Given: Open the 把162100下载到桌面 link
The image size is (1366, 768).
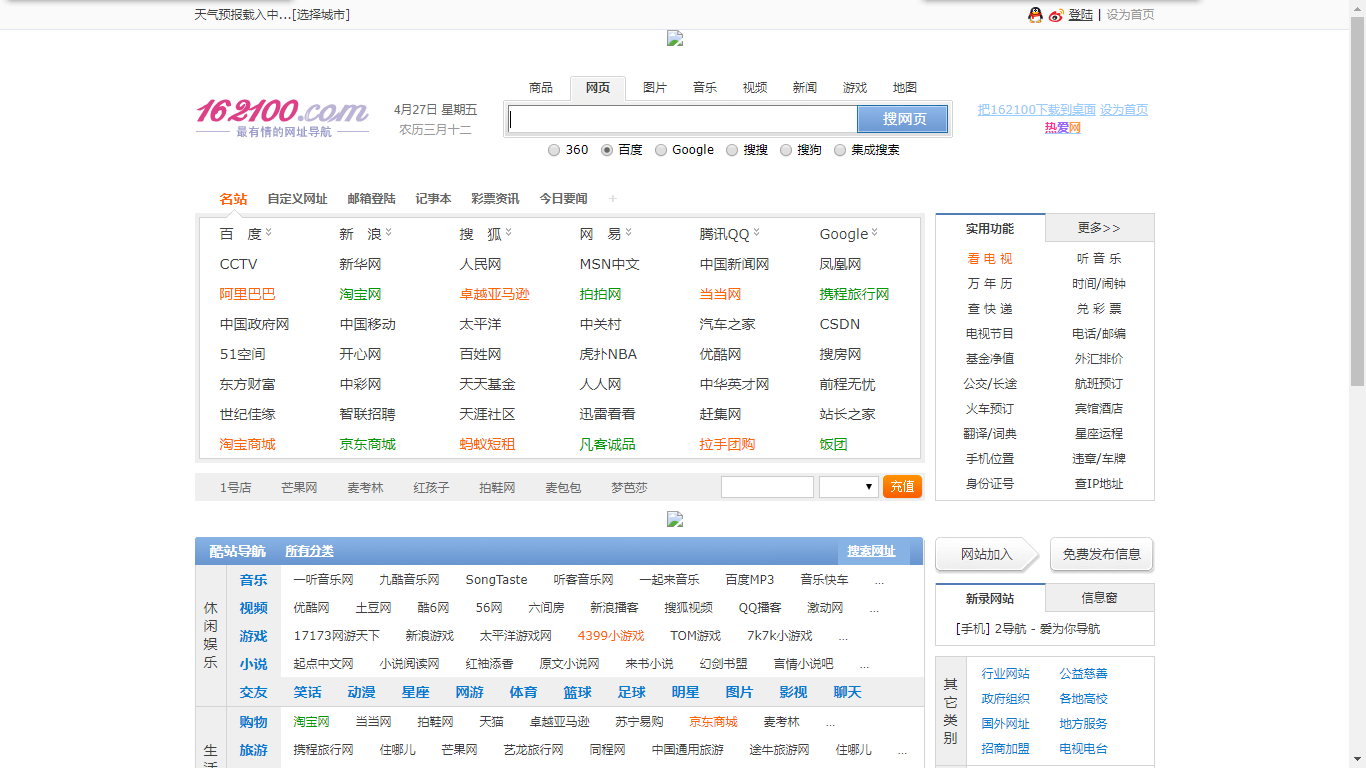Looking at the screenshot, I should [x=1037, y=110].
